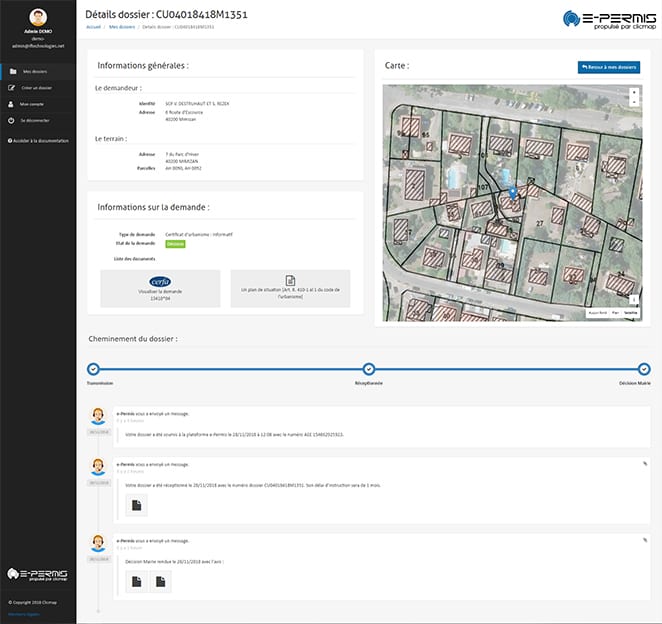This screenshot has height=624, width=662.
Task: Select Mes dossiers in the breadcrumb
Action: click(122, 27)
